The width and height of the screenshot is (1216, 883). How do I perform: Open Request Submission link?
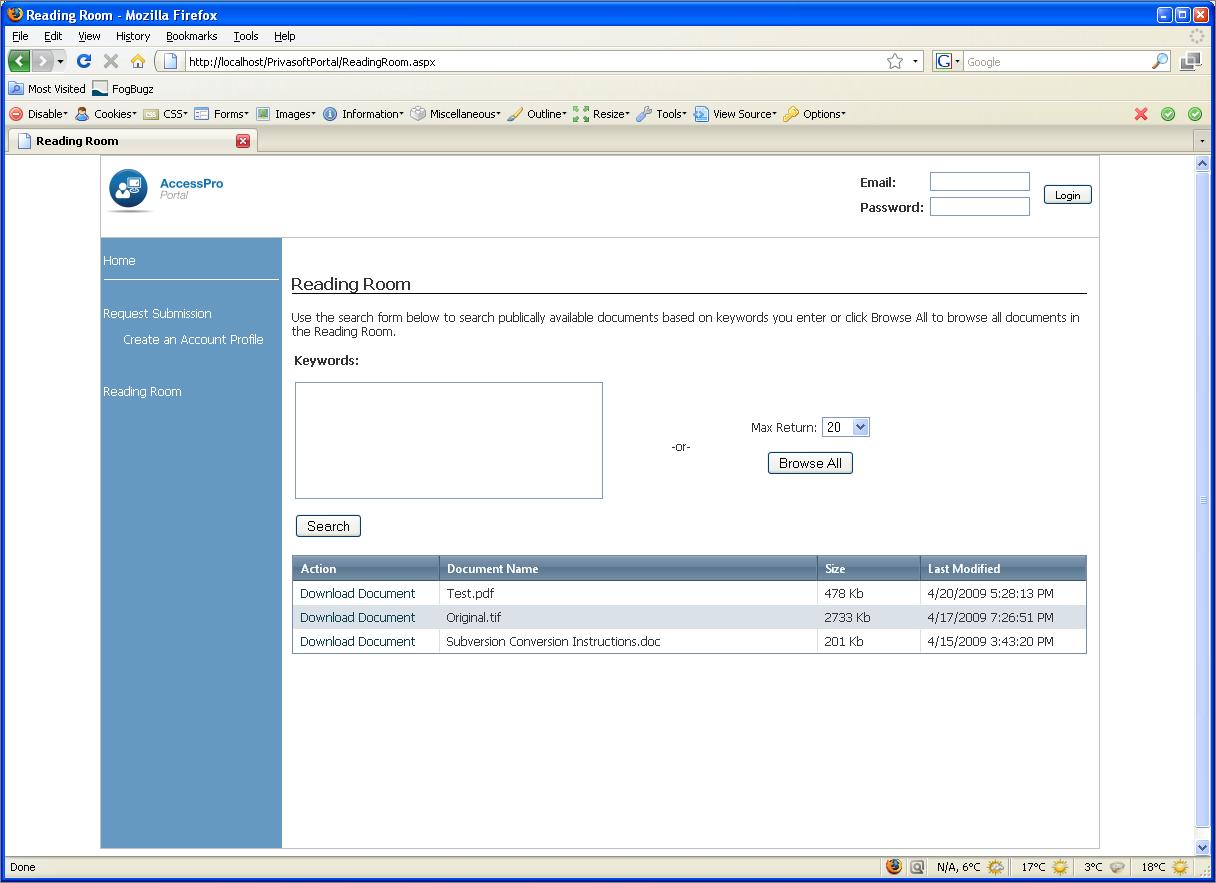(x=157, y=314)
